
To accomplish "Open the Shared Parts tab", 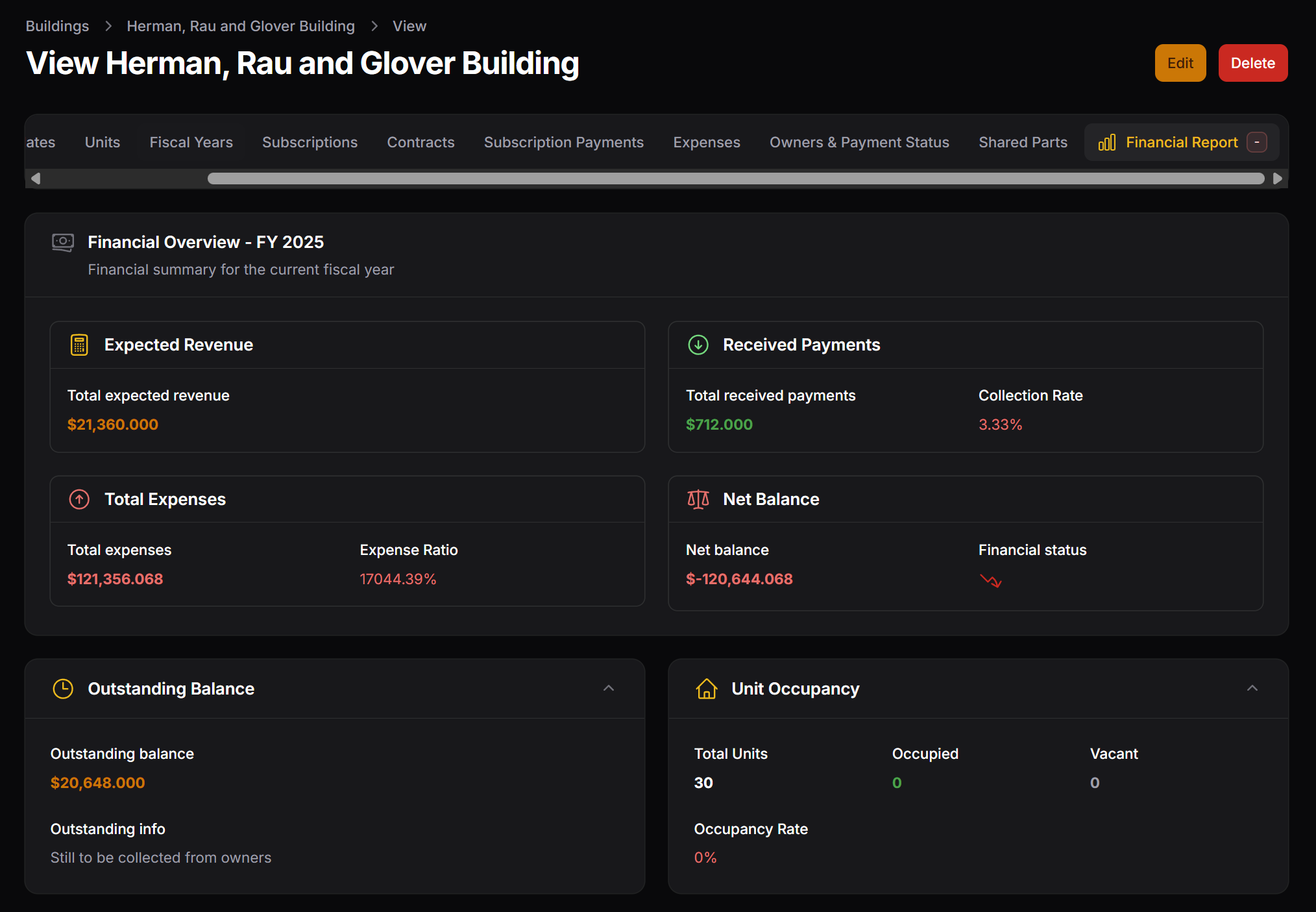I will (x=1023, y=142).
